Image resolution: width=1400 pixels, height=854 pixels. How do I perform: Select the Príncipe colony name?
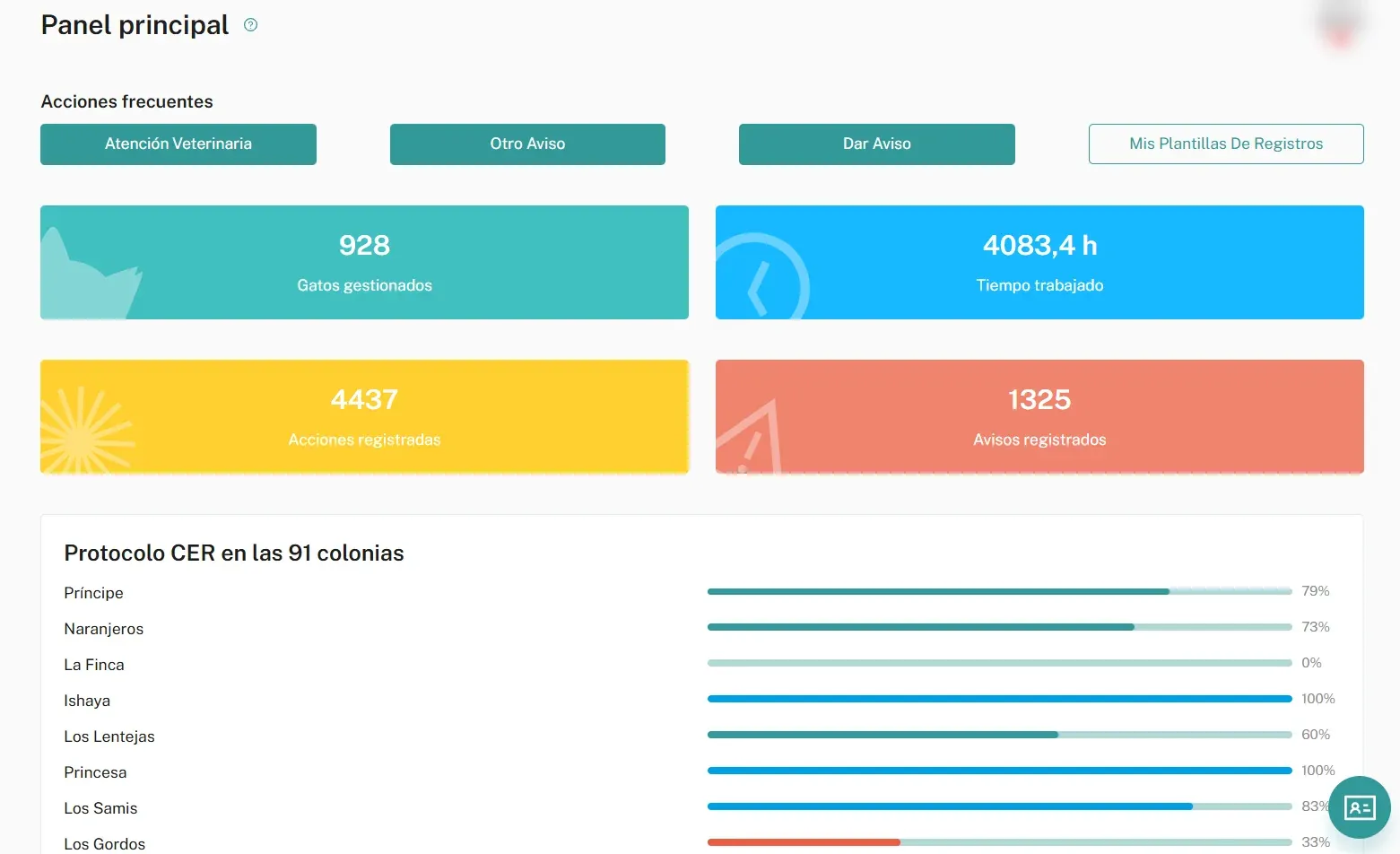pos(94,593)
